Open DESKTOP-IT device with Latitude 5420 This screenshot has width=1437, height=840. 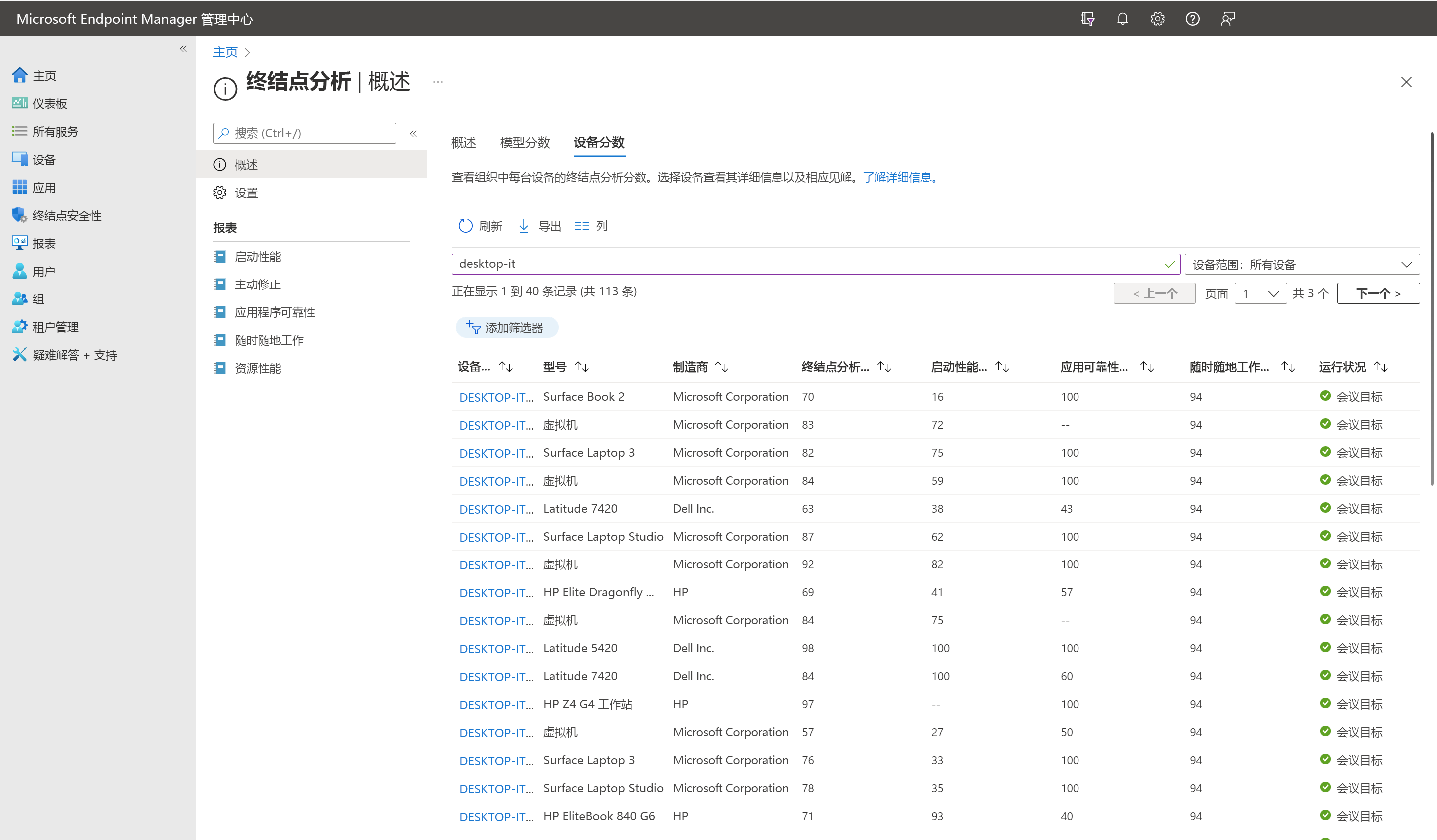point(496,648)
